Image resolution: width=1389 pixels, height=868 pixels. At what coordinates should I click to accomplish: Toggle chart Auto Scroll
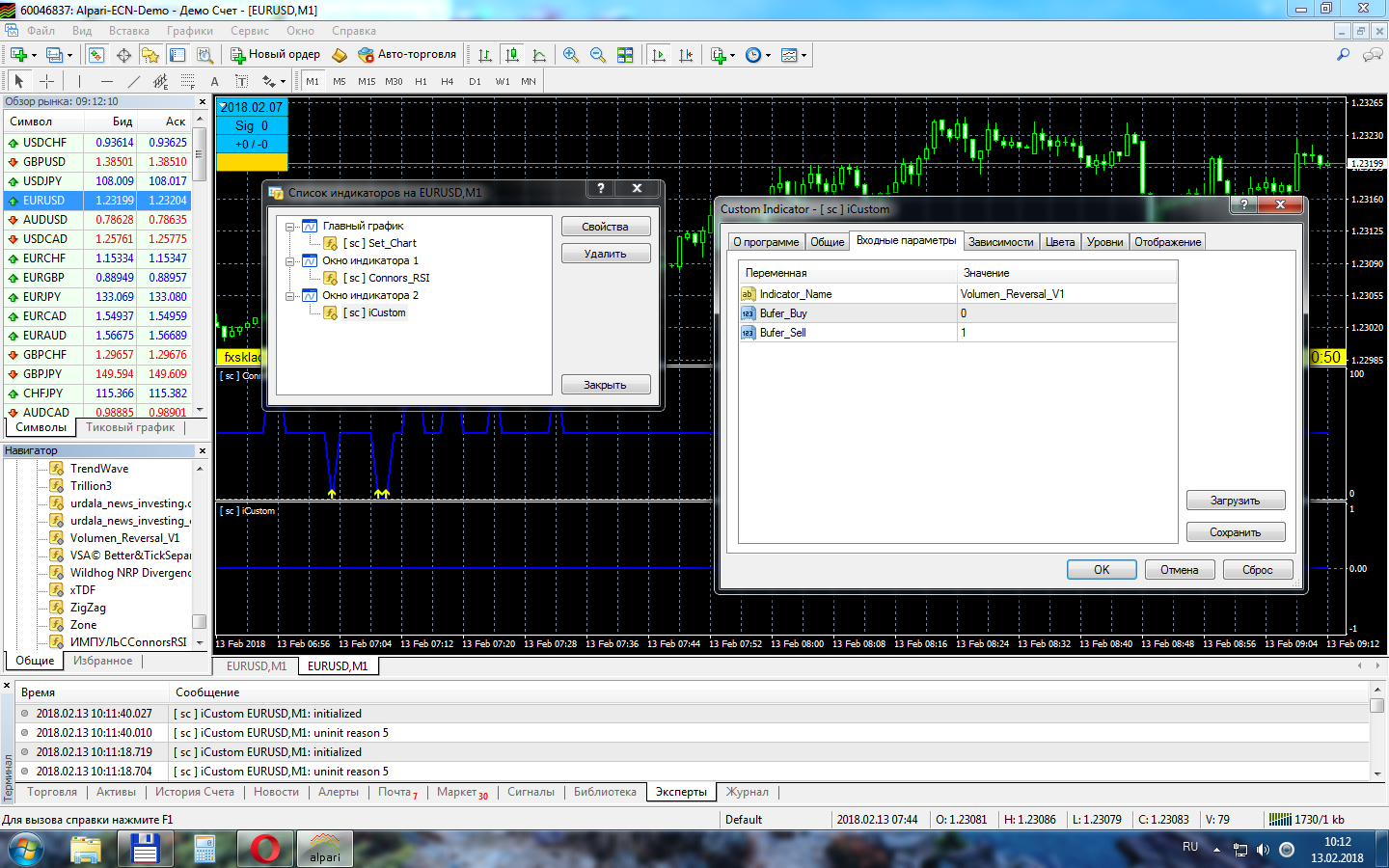pos(659,55)
